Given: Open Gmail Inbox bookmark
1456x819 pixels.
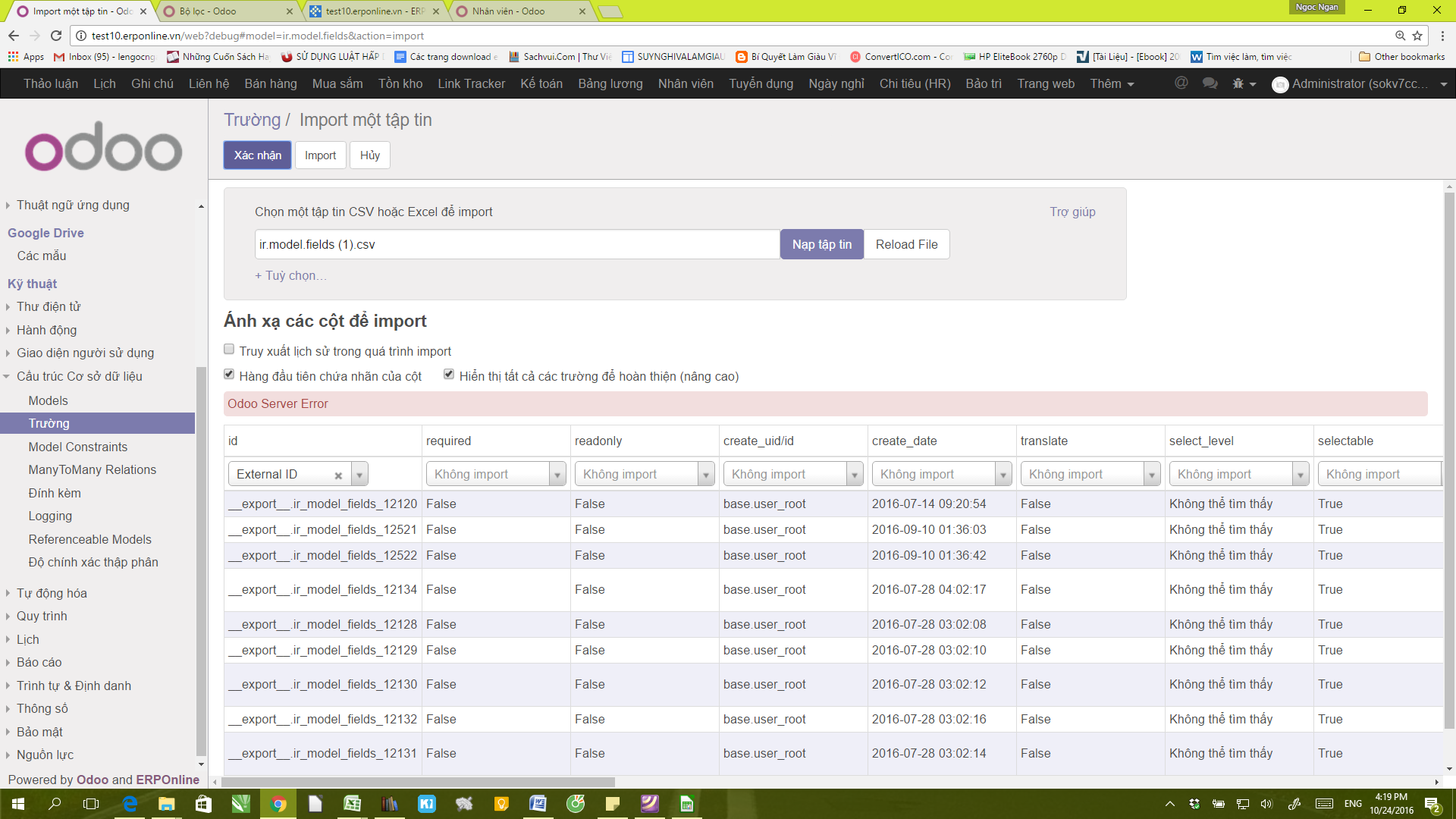Looking at the screenshot, I should [x=105, y=57].
